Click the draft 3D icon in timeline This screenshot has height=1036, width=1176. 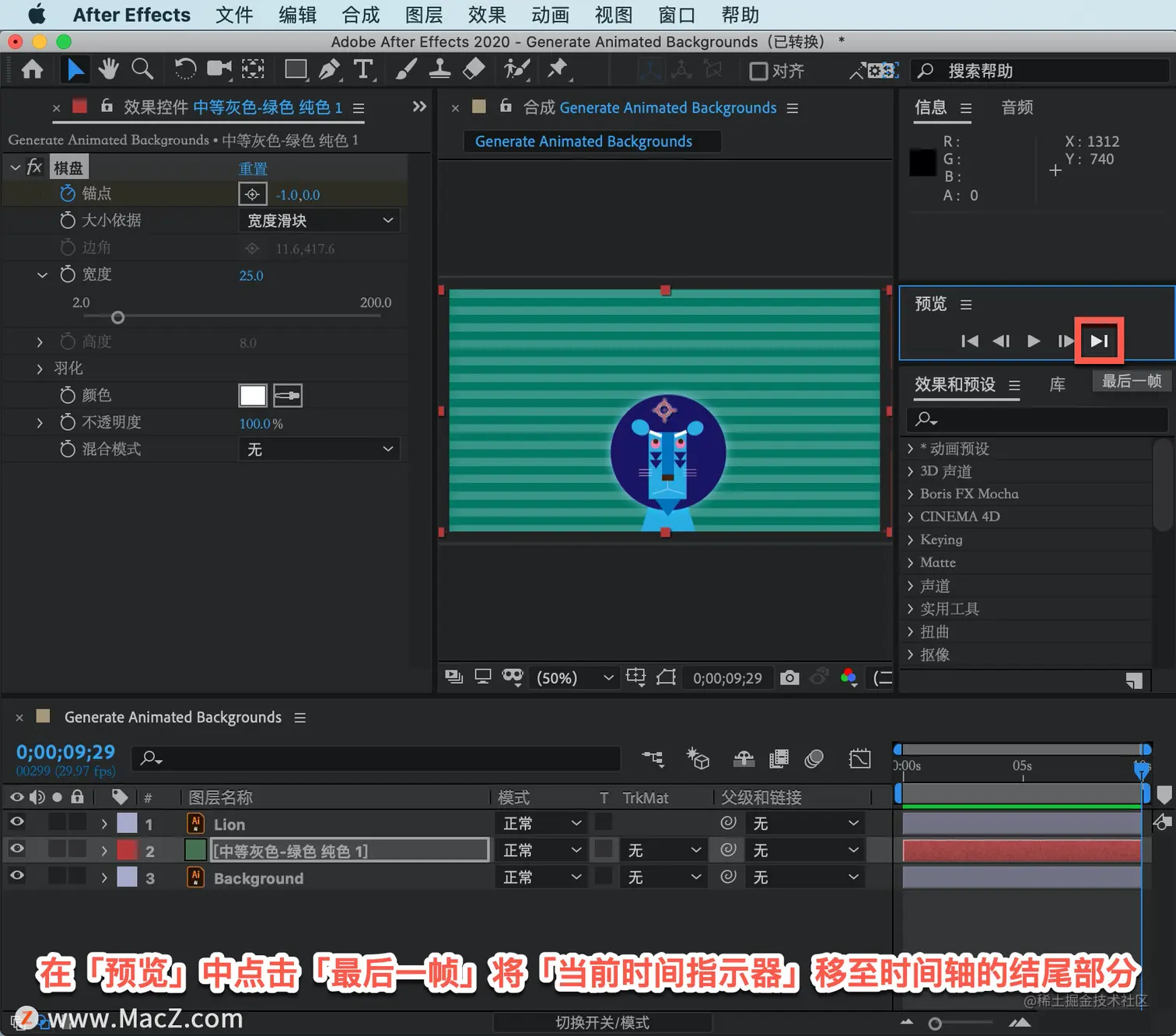coord(698,758)
